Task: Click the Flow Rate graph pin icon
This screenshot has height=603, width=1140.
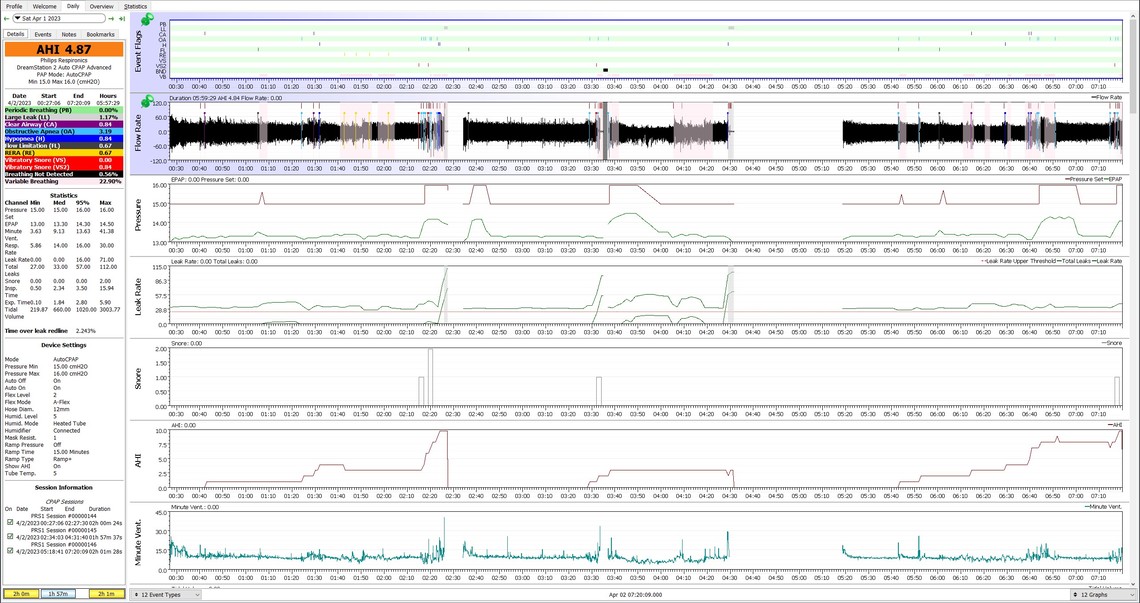Action: 147,102
